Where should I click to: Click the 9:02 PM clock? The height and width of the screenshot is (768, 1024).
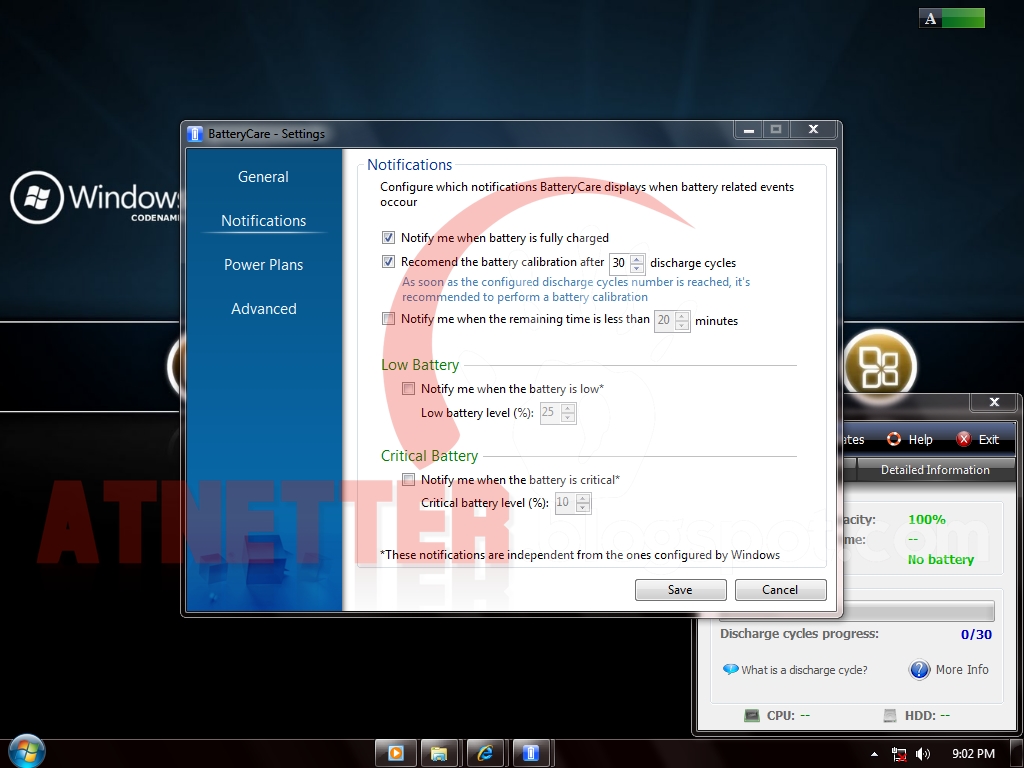(973, 754)
